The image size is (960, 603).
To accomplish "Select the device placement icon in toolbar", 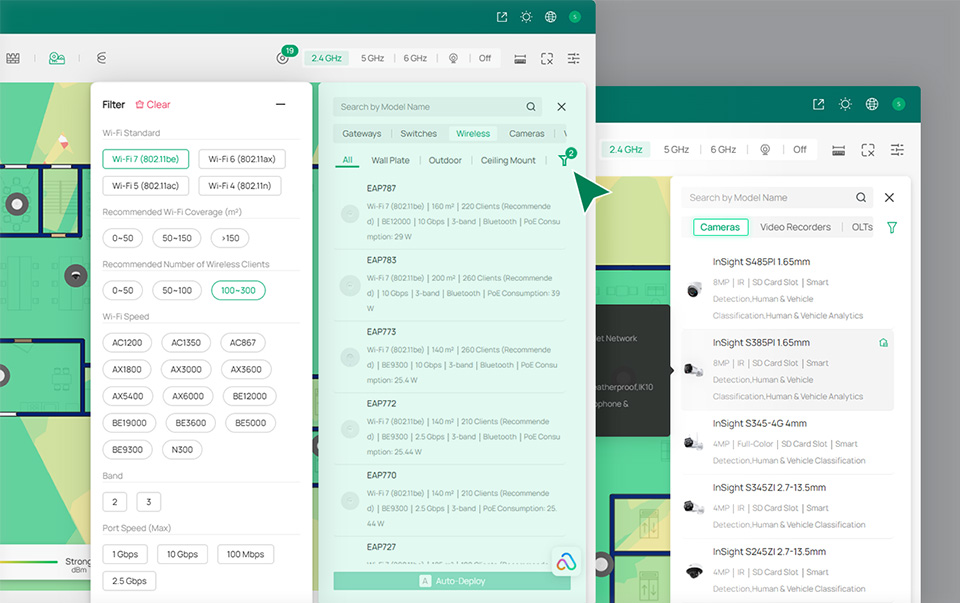I will click(x=57, y=58).
